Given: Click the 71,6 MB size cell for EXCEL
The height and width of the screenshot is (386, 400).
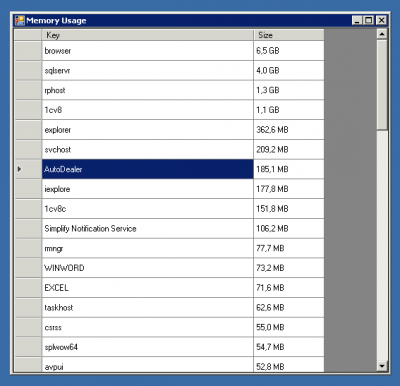Looking at the screenshot, I should point(289,288).
